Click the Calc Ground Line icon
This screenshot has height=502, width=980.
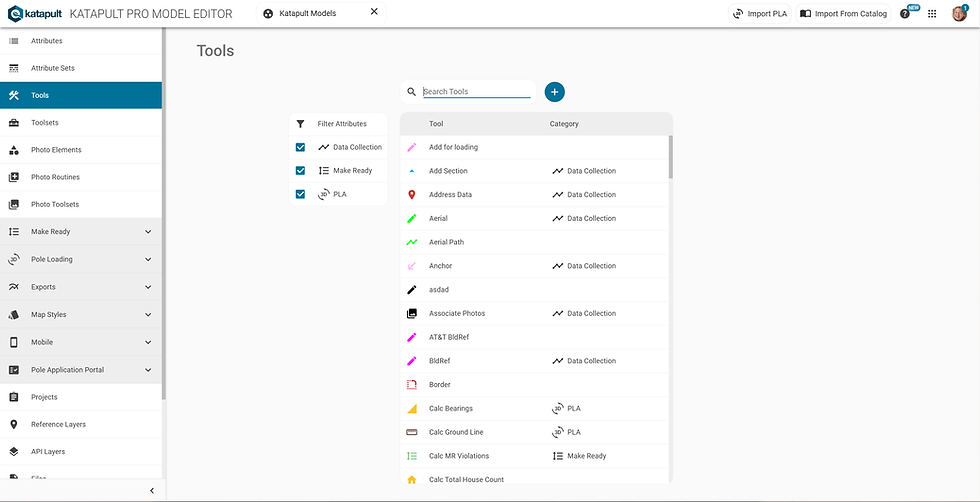point(411,433)
